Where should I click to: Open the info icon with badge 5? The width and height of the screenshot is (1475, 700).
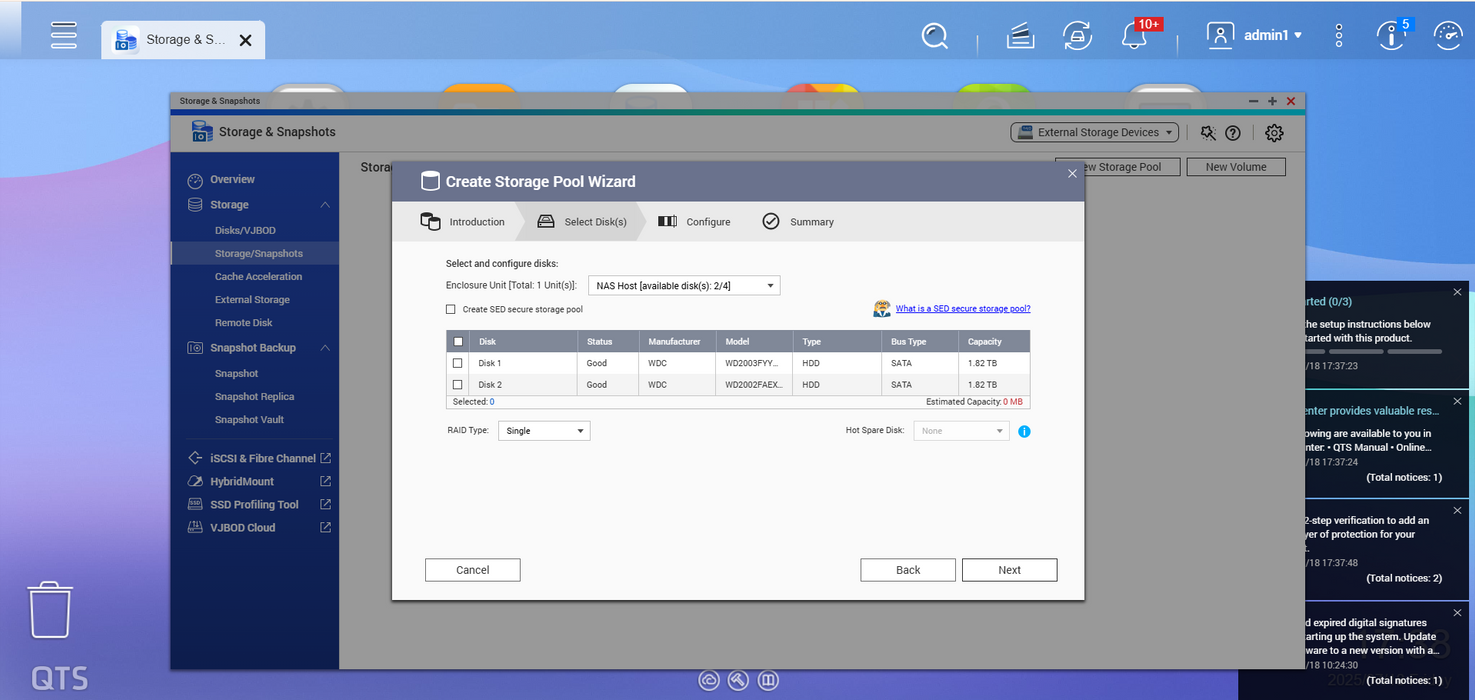1390,36
